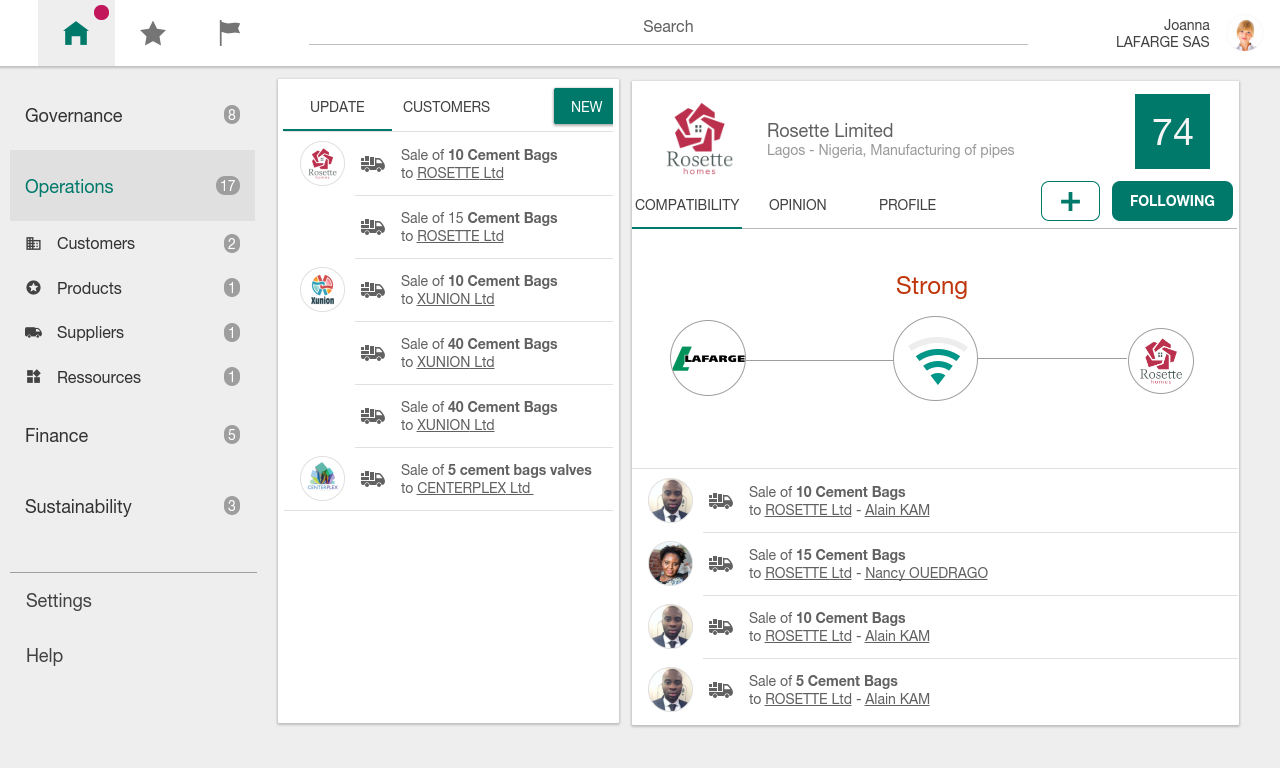
Task: Click truck icon of 15 Cement Bags update row
Action: click(373, 227)
